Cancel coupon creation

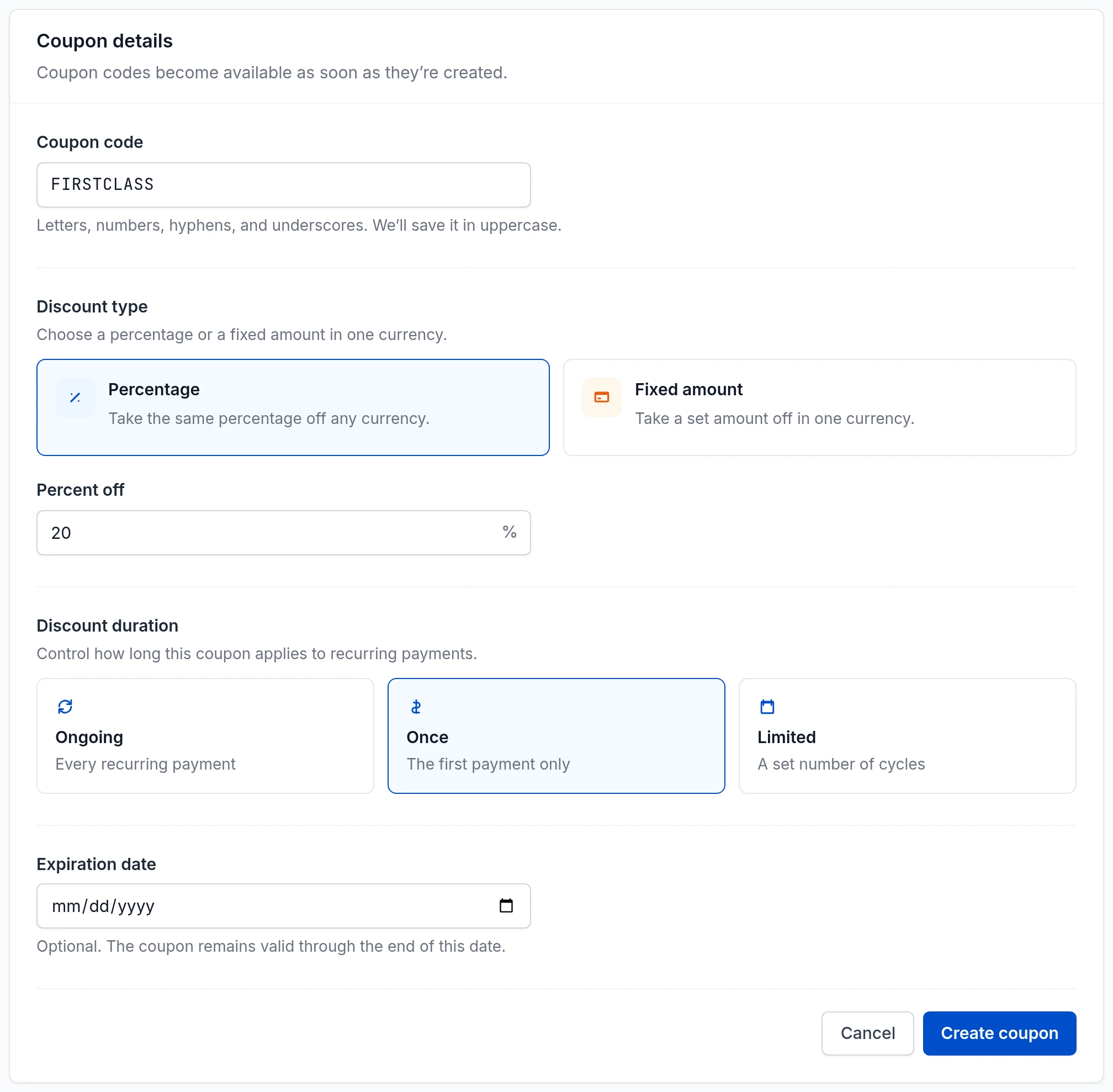pos(867,1033)
